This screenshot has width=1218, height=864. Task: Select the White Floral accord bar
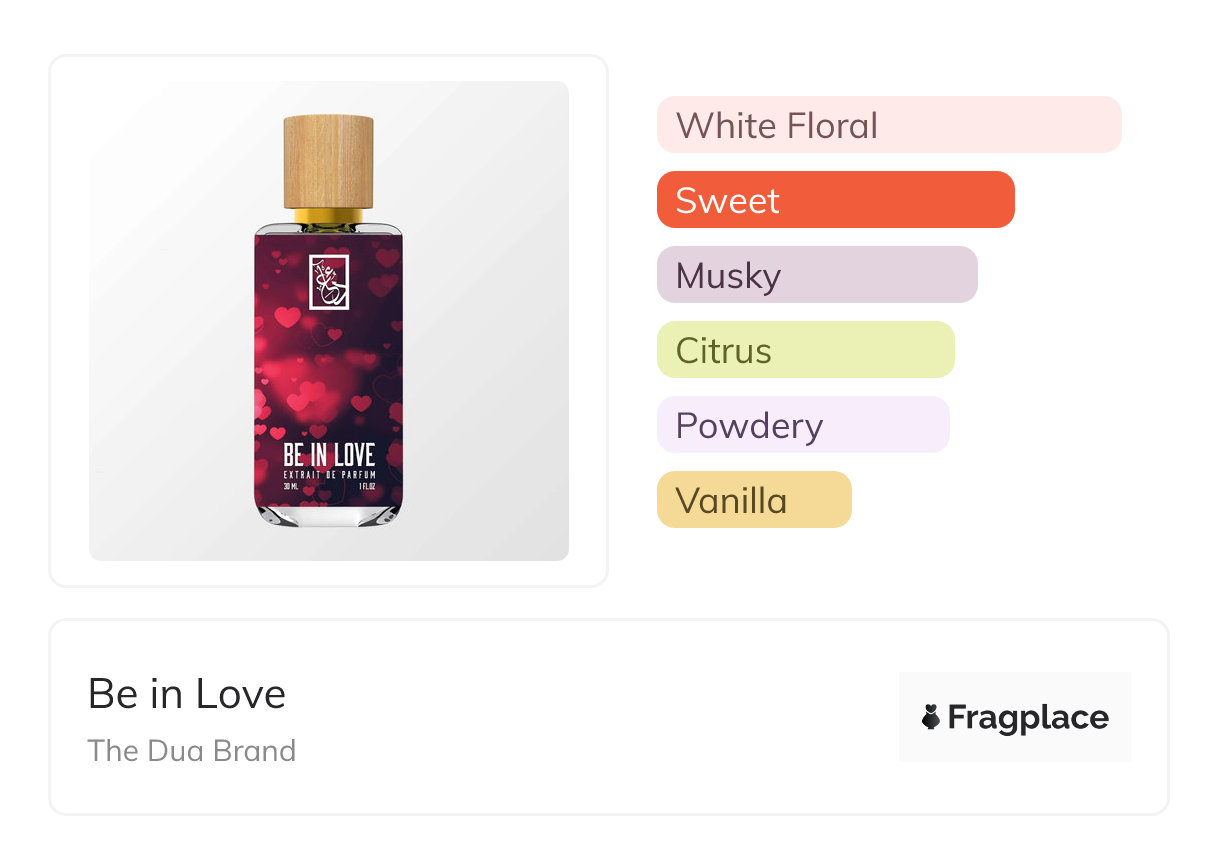click(888, 125)
